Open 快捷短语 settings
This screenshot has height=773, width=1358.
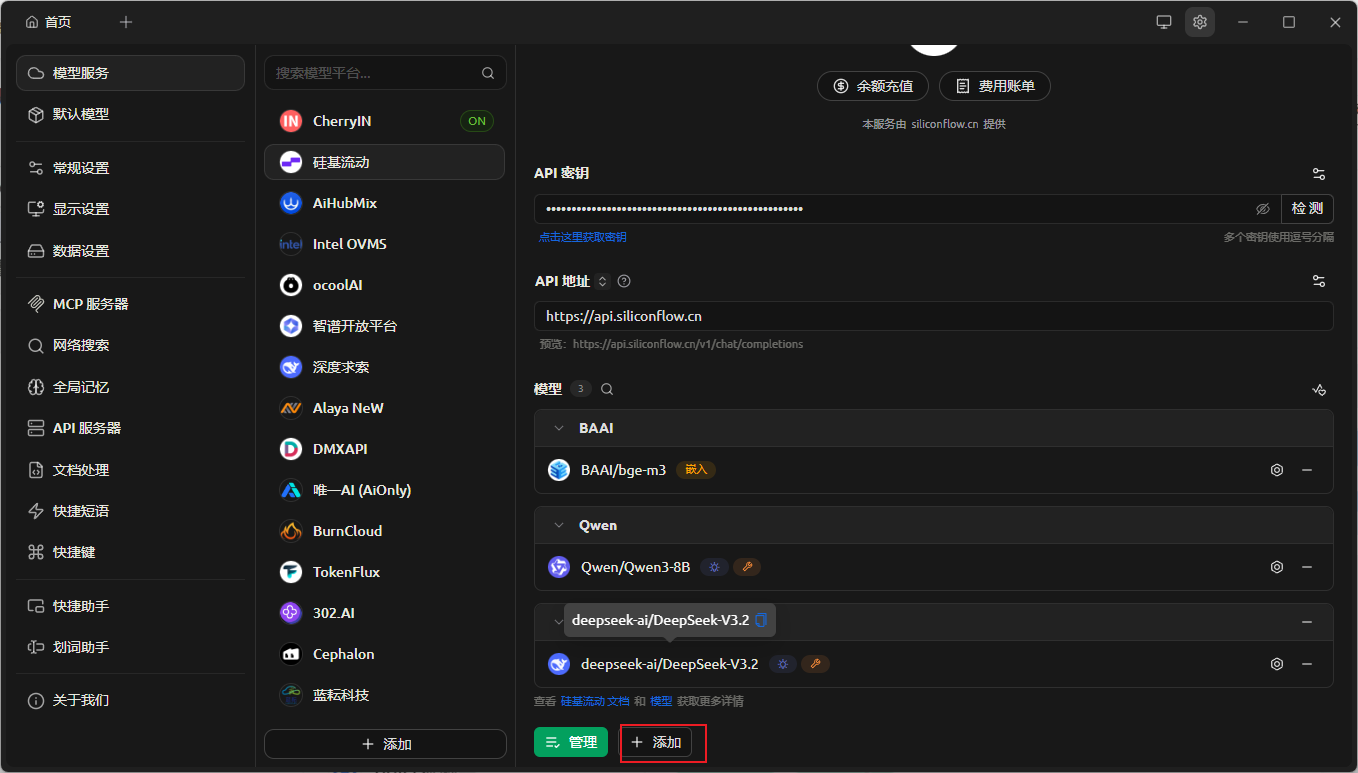coord(130,511)
